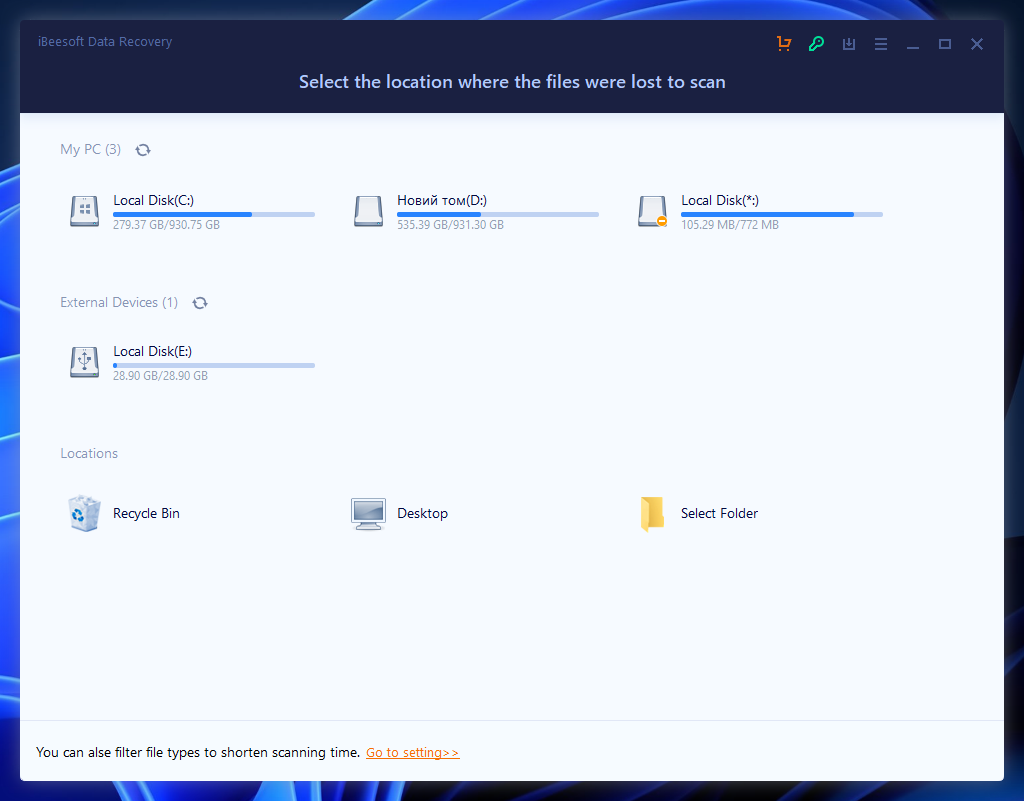The height and width of the screenshot is (801, 1024).
Task: Choose Desktop as scan location
Action: click(422, 513)
